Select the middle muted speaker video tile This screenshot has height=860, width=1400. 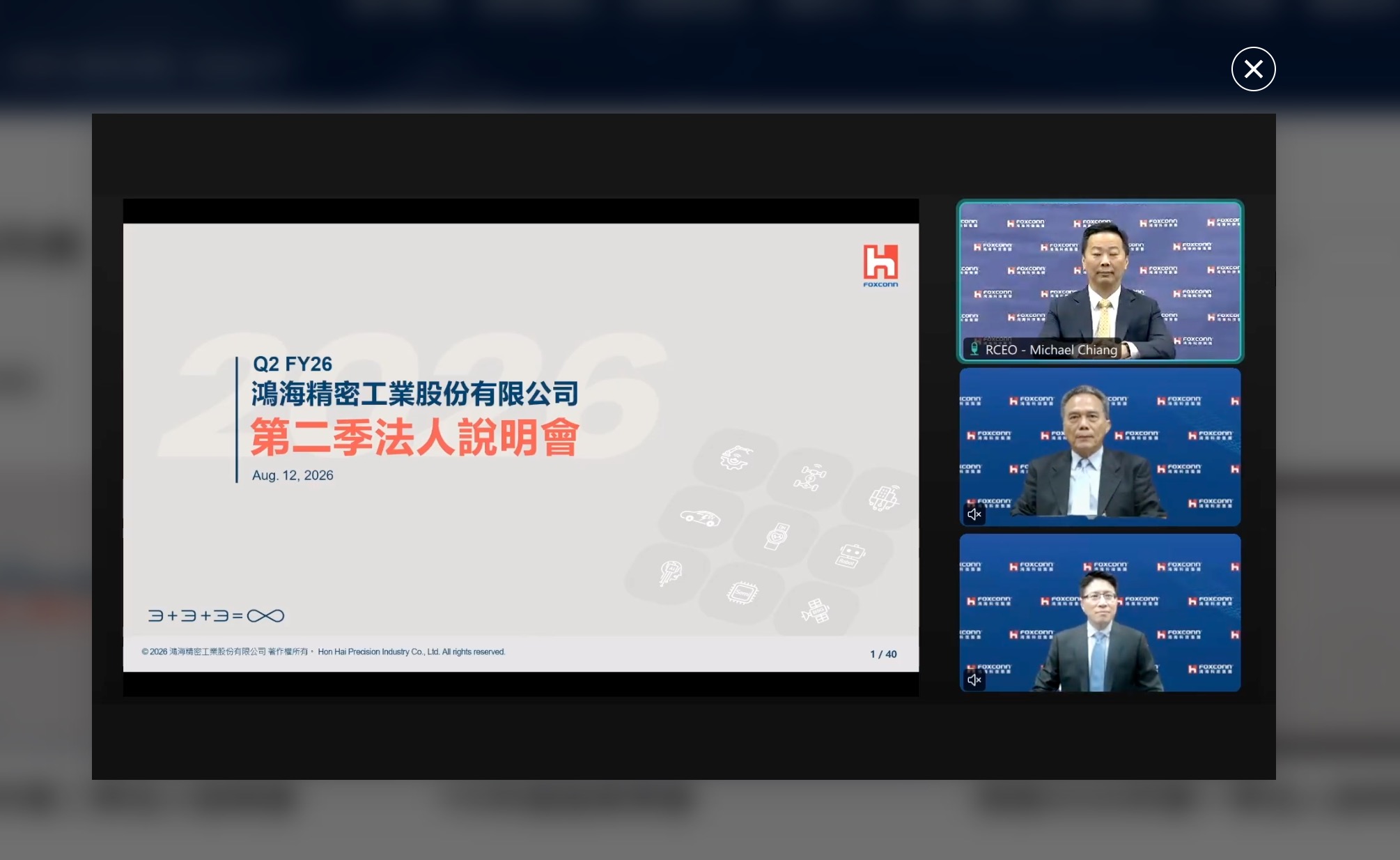pos(1100,447)
